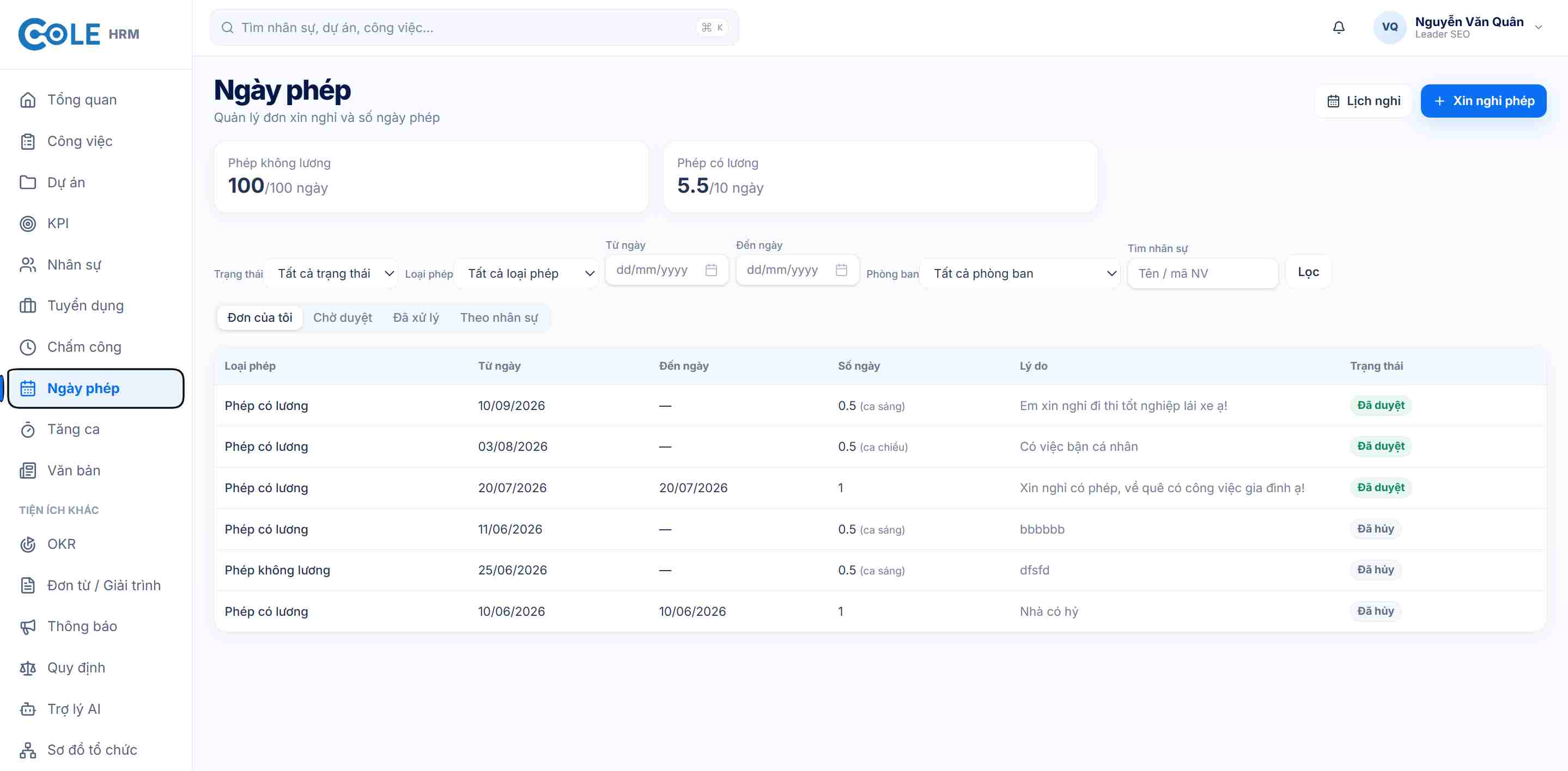
Task: Open Chấm công clock icon
Action: click(x=28, y=347)
